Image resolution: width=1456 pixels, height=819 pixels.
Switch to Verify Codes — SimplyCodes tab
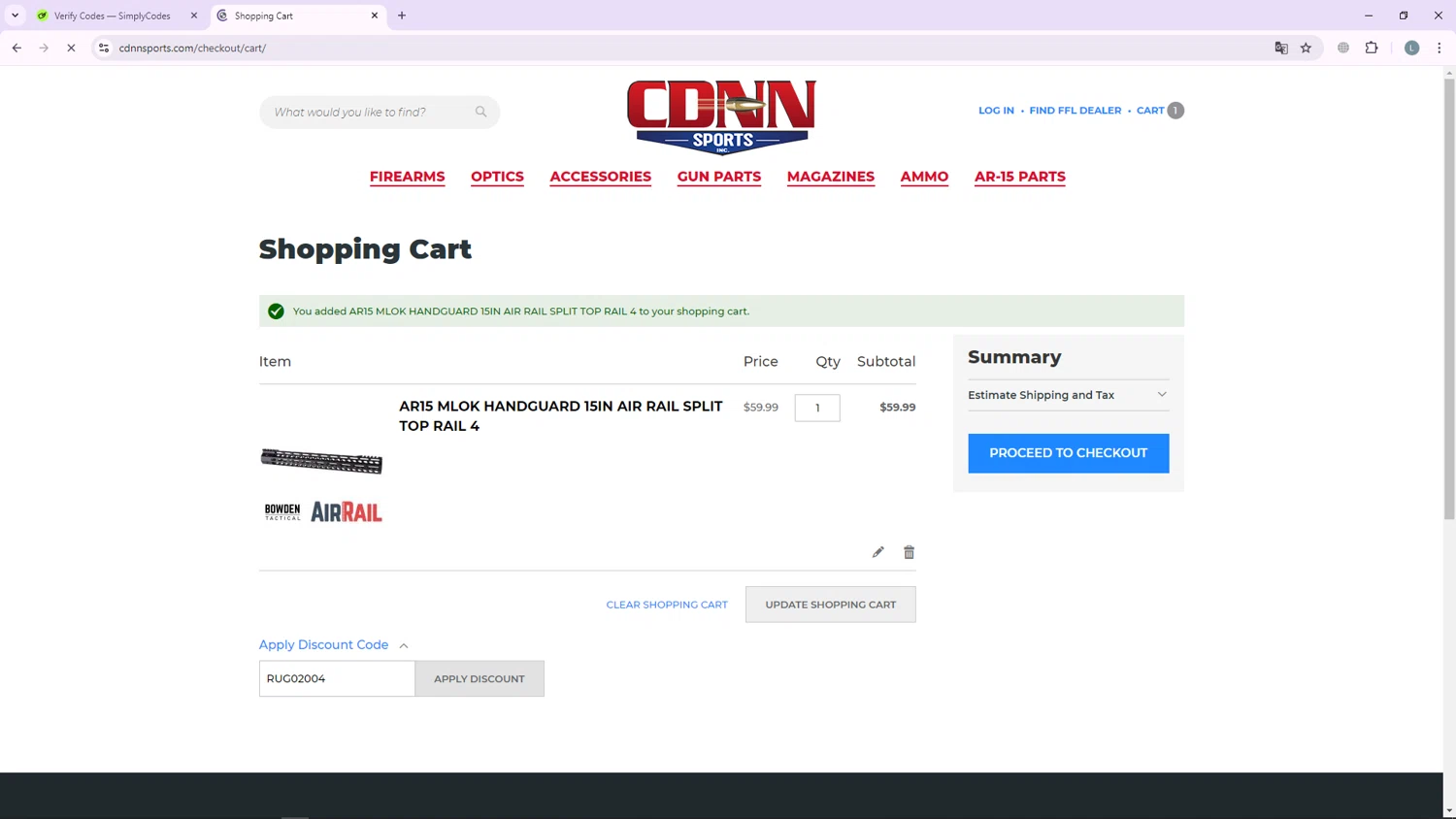pos(115,16)
